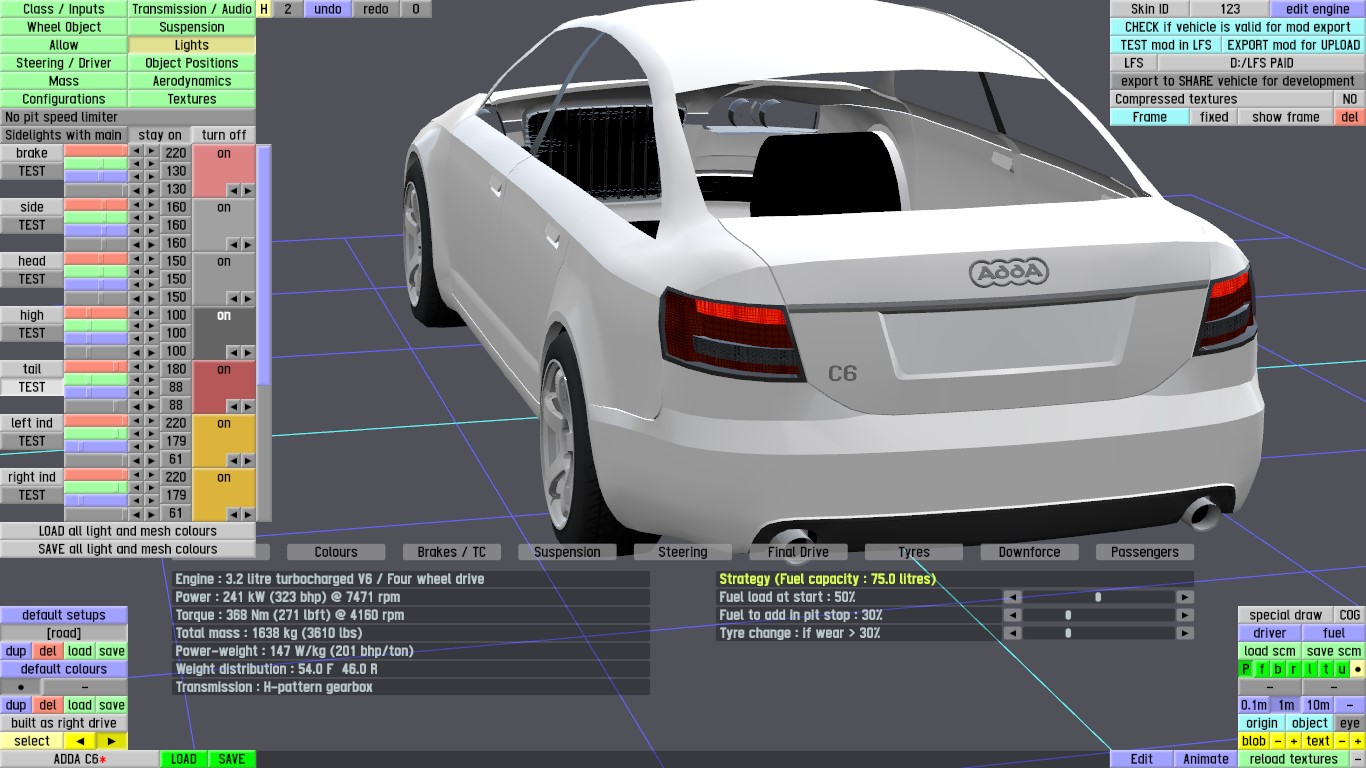The height and width of the screenshot is (768, 1366).
Task: Open the Transmission / Audio tab
Action: click(x=192, y=9)
